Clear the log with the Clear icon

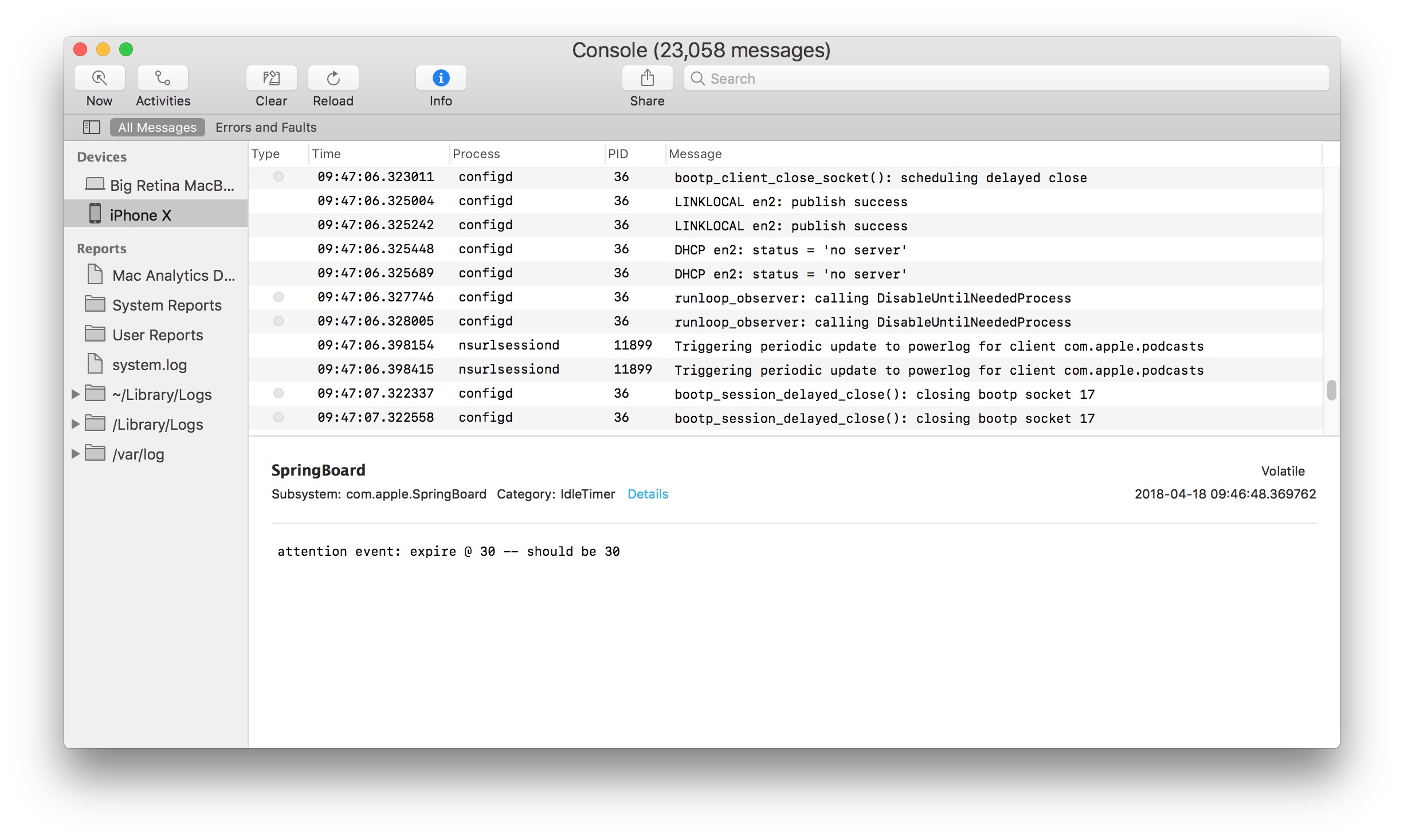click(271, 78)
